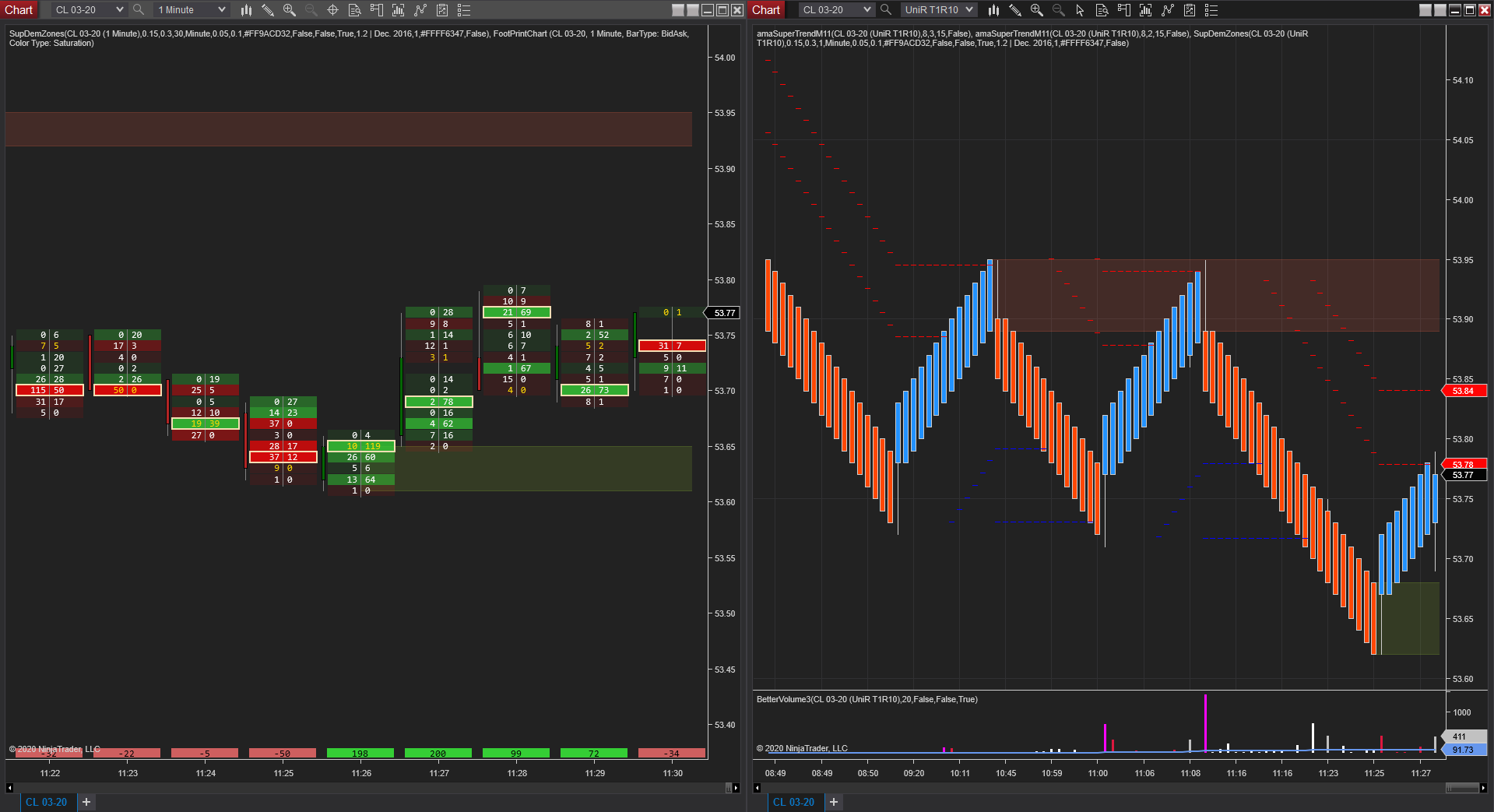1494x812 pixels.
Task: Show the data box in left chart
Action: pyautogui.click(x=354, y=10)
